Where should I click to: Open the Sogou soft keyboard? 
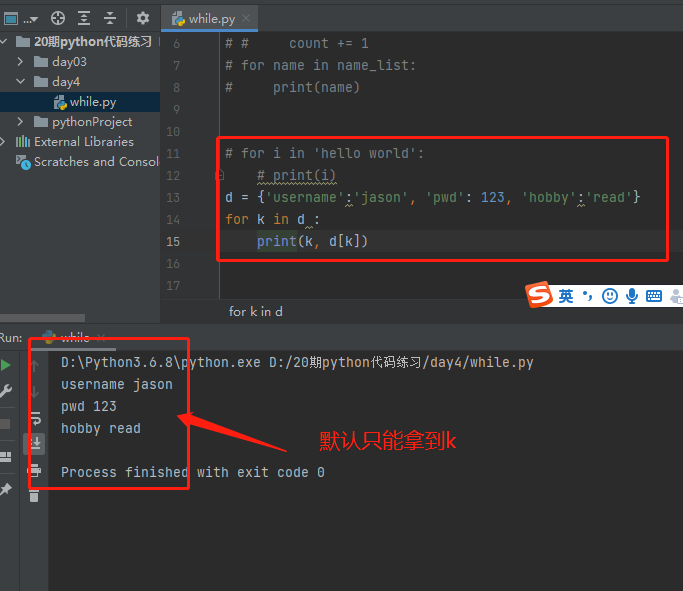point(654,296)
